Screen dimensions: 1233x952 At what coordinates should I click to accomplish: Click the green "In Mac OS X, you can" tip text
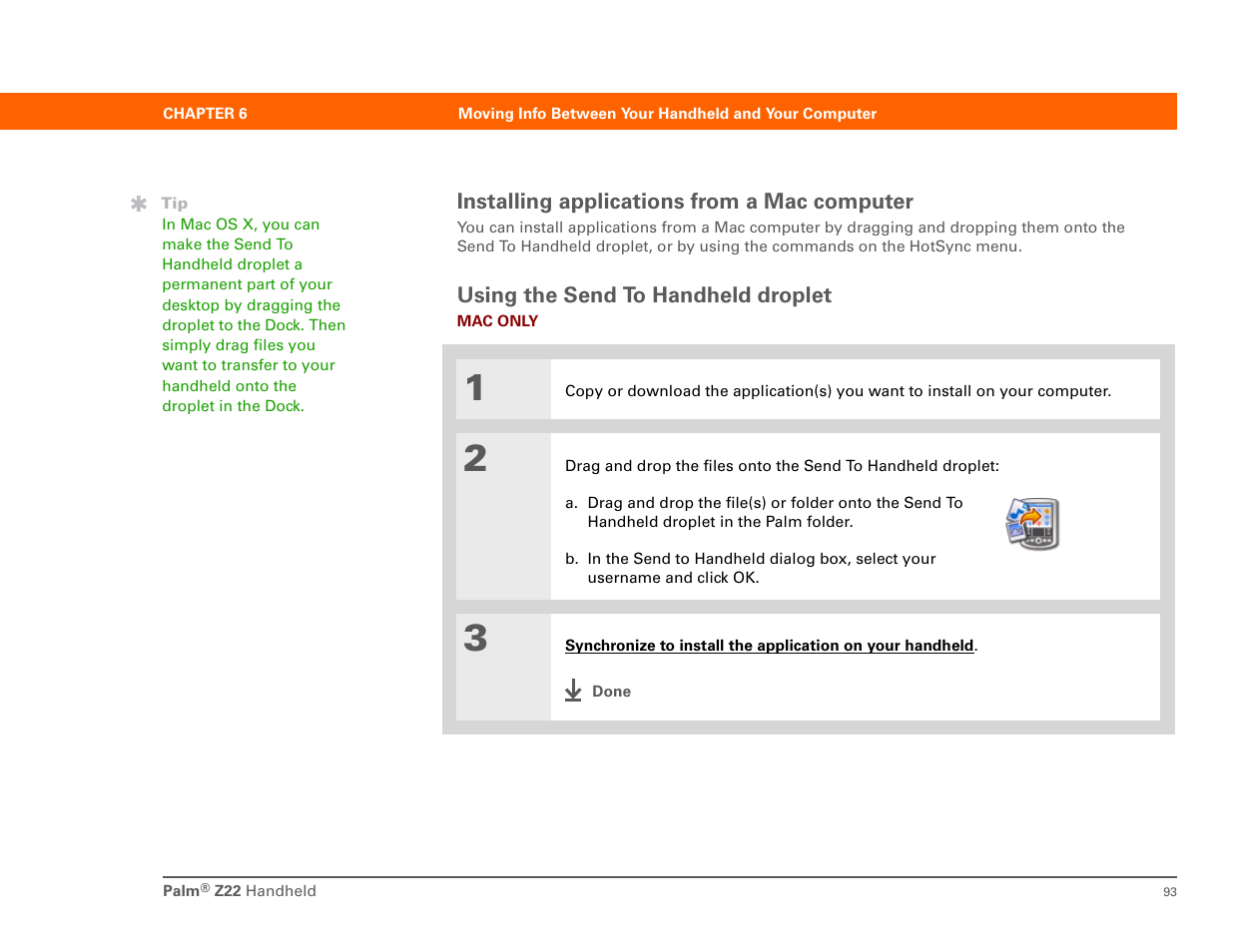[x=254, y=315]
